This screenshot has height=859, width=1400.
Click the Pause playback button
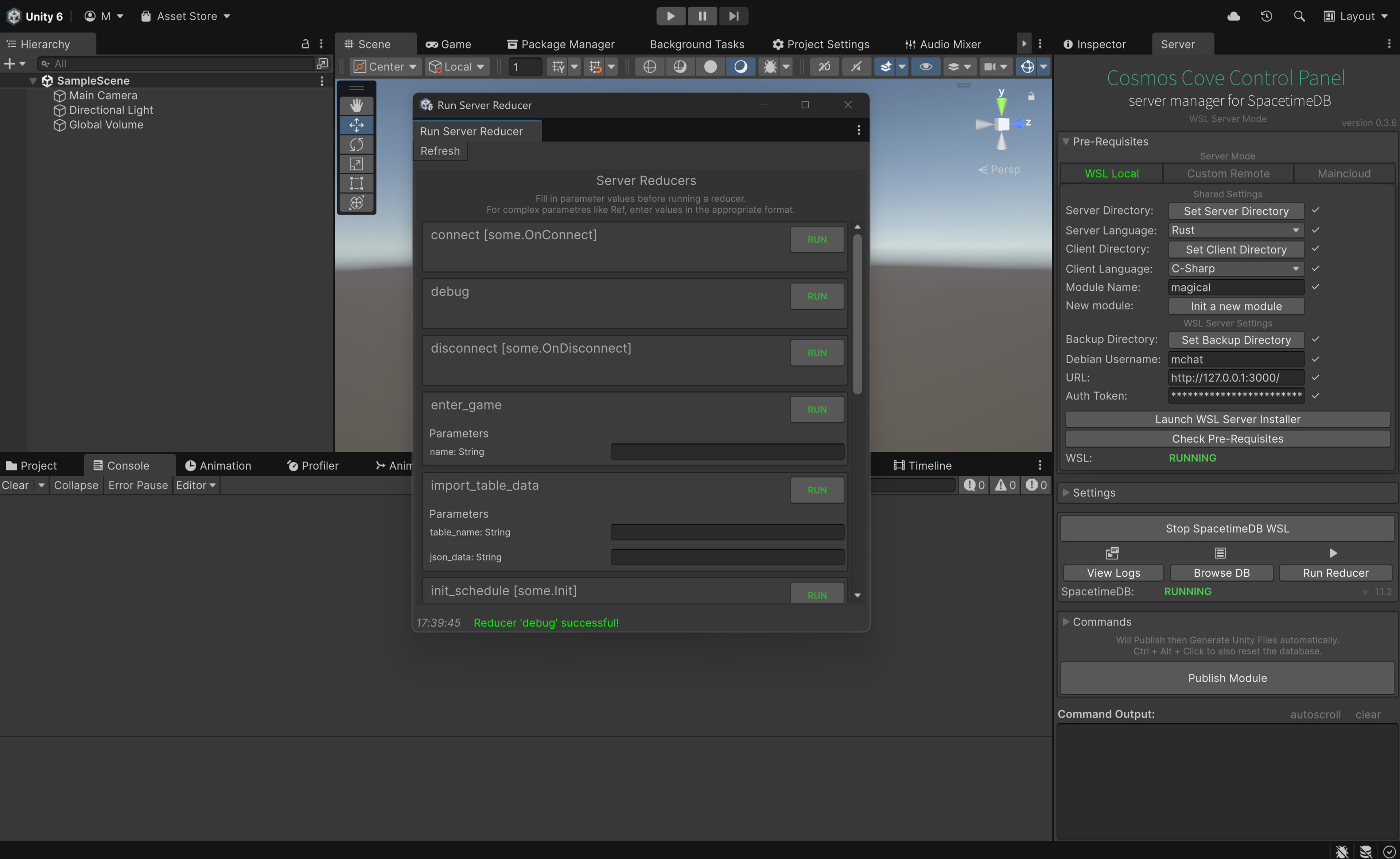click(702, 16)
